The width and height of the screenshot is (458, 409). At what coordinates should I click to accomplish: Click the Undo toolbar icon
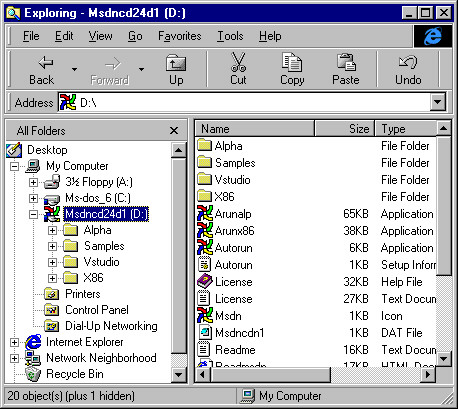pyautogui.click(x=408, y=62)
